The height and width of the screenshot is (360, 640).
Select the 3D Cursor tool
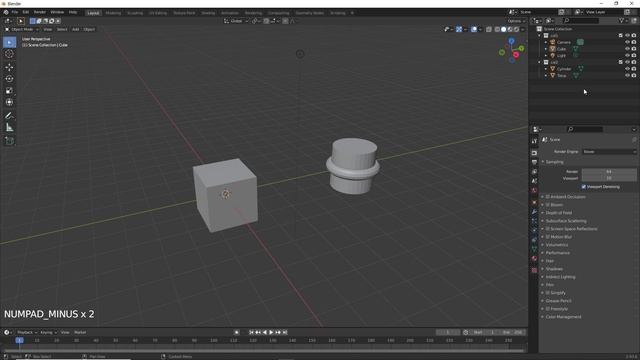pyautogui.click(x=9, y=54)
